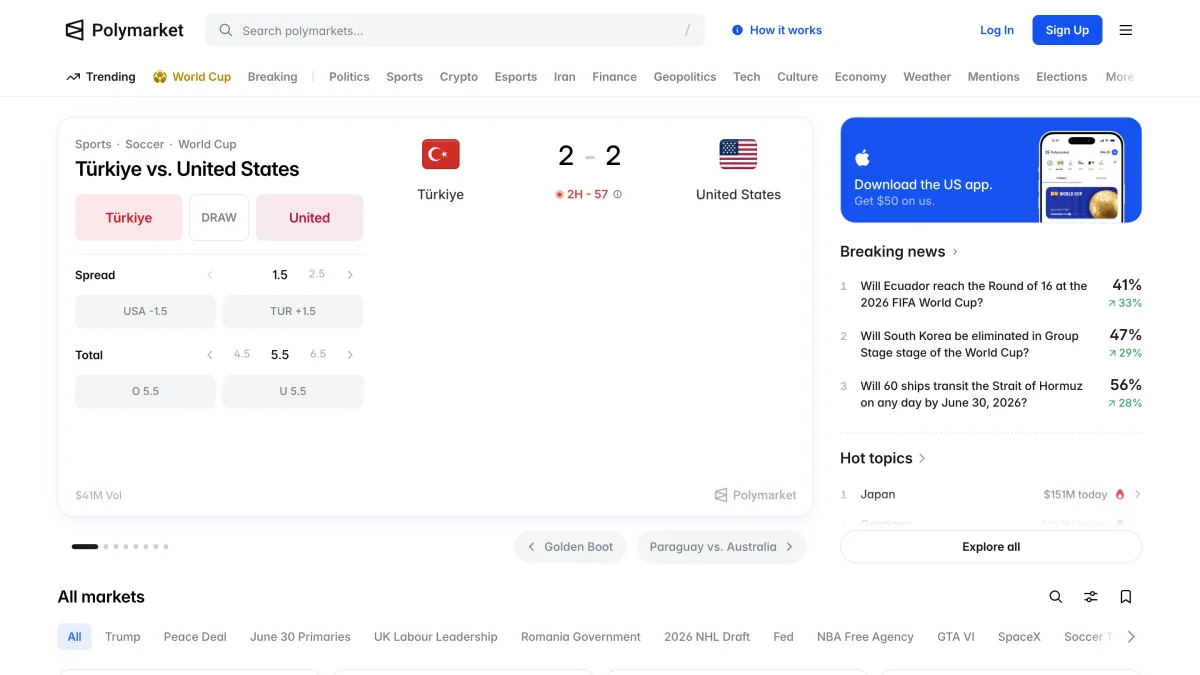The width and height of the screenshot is (1200, 675).
Task: Select the Peace Deal chip
Action: [195, 637]
